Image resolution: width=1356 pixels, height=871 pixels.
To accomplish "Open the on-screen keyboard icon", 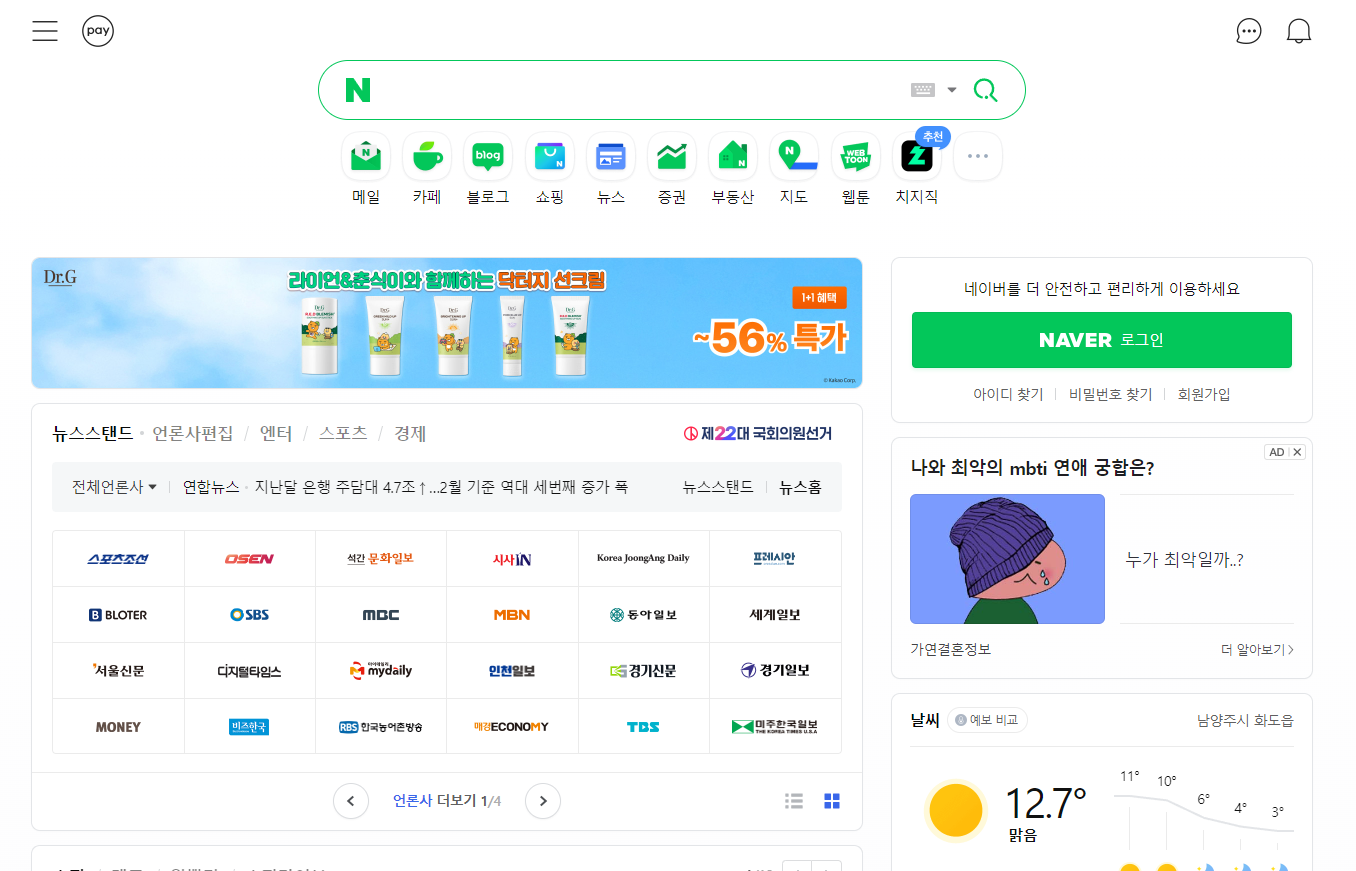I will (x=922, y=90).
